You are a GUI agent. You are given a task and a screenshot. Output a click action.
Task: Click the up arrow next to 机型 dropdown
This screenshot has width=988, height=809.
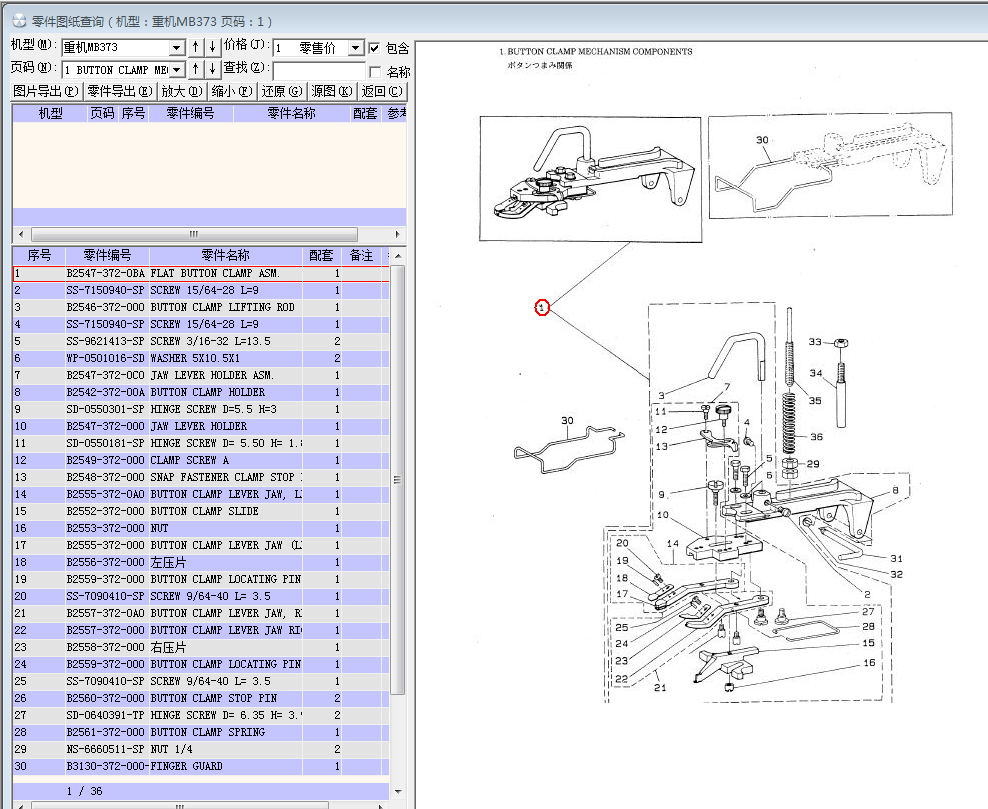(196, 47)
